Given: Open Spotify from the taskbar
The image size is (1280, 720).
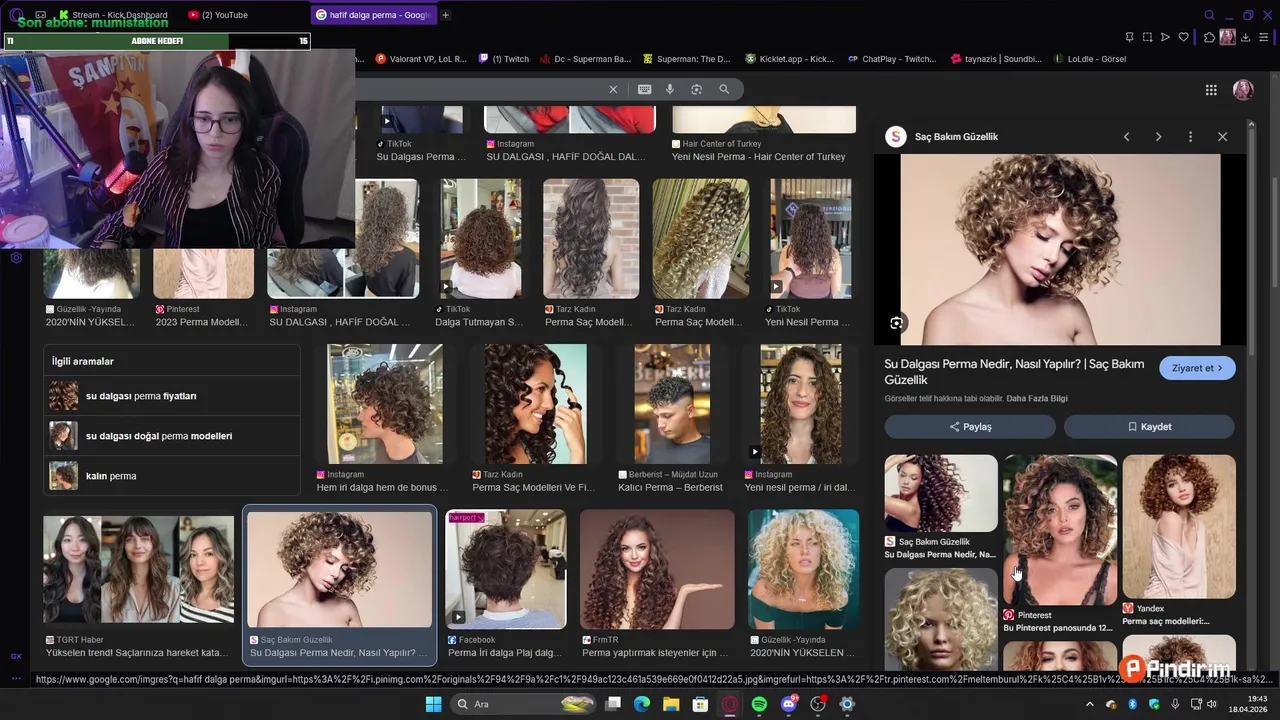Looking at the screenshot, I should coord(759,704).
